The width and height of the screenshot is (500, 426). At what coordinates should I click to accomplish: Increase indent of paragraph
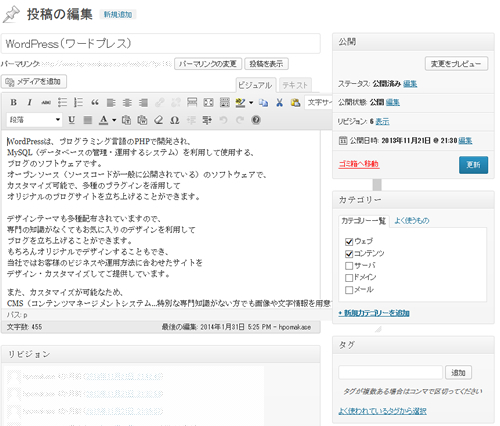point(207,120)
